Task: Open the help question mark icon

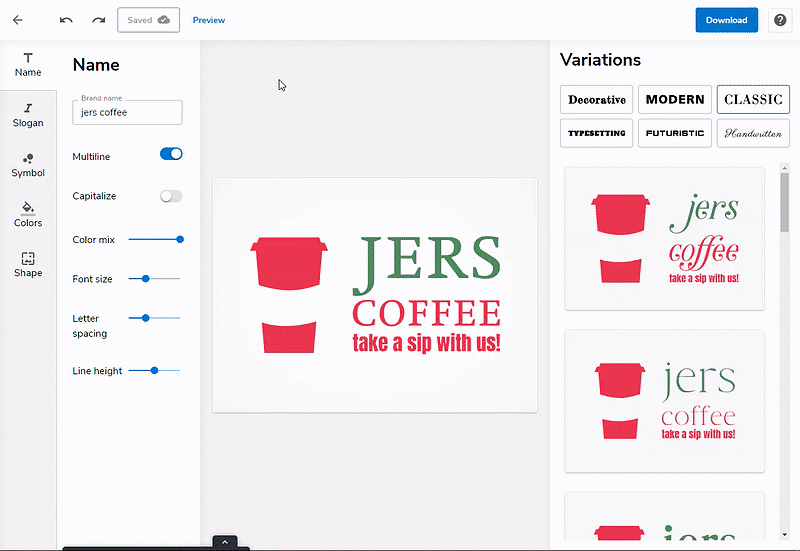Action: pos(780,20)
